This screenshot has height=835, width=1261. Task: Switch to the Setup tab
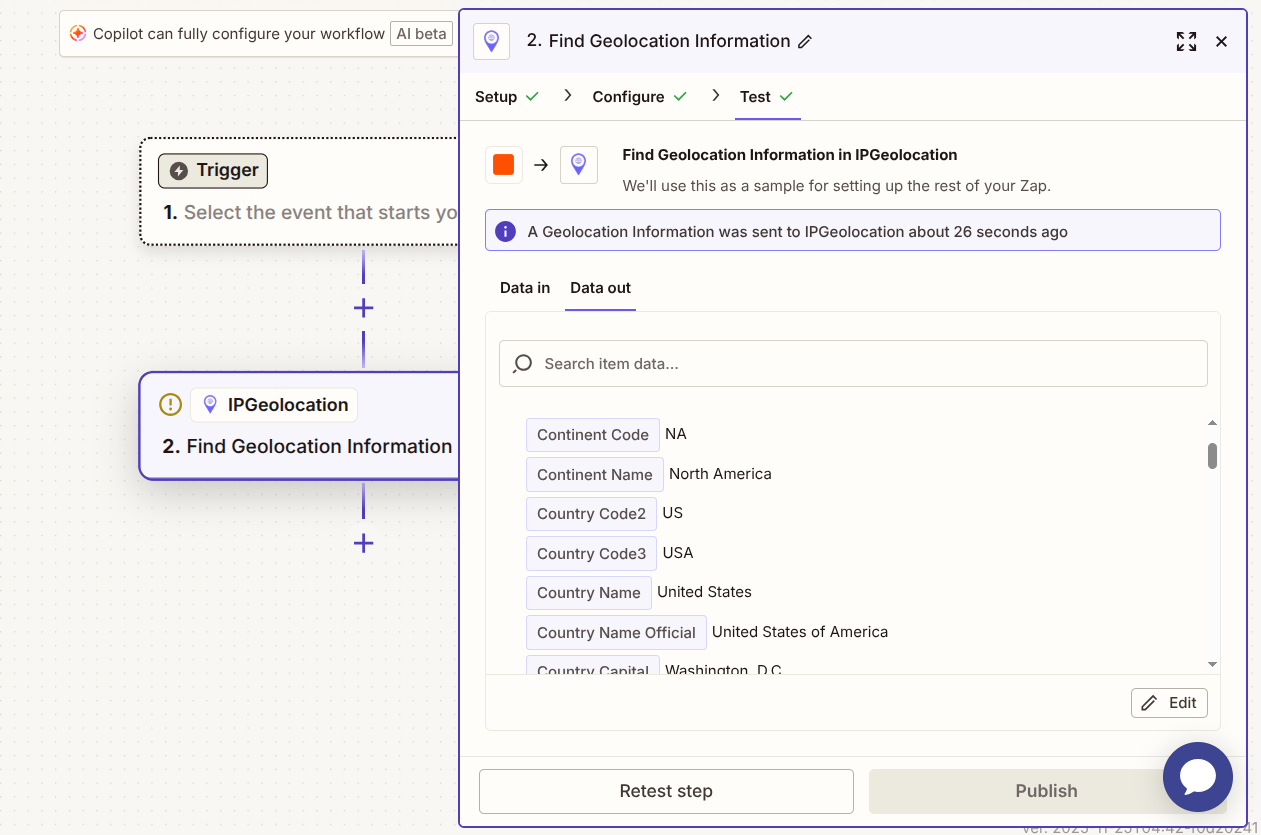tap(496, 97)
